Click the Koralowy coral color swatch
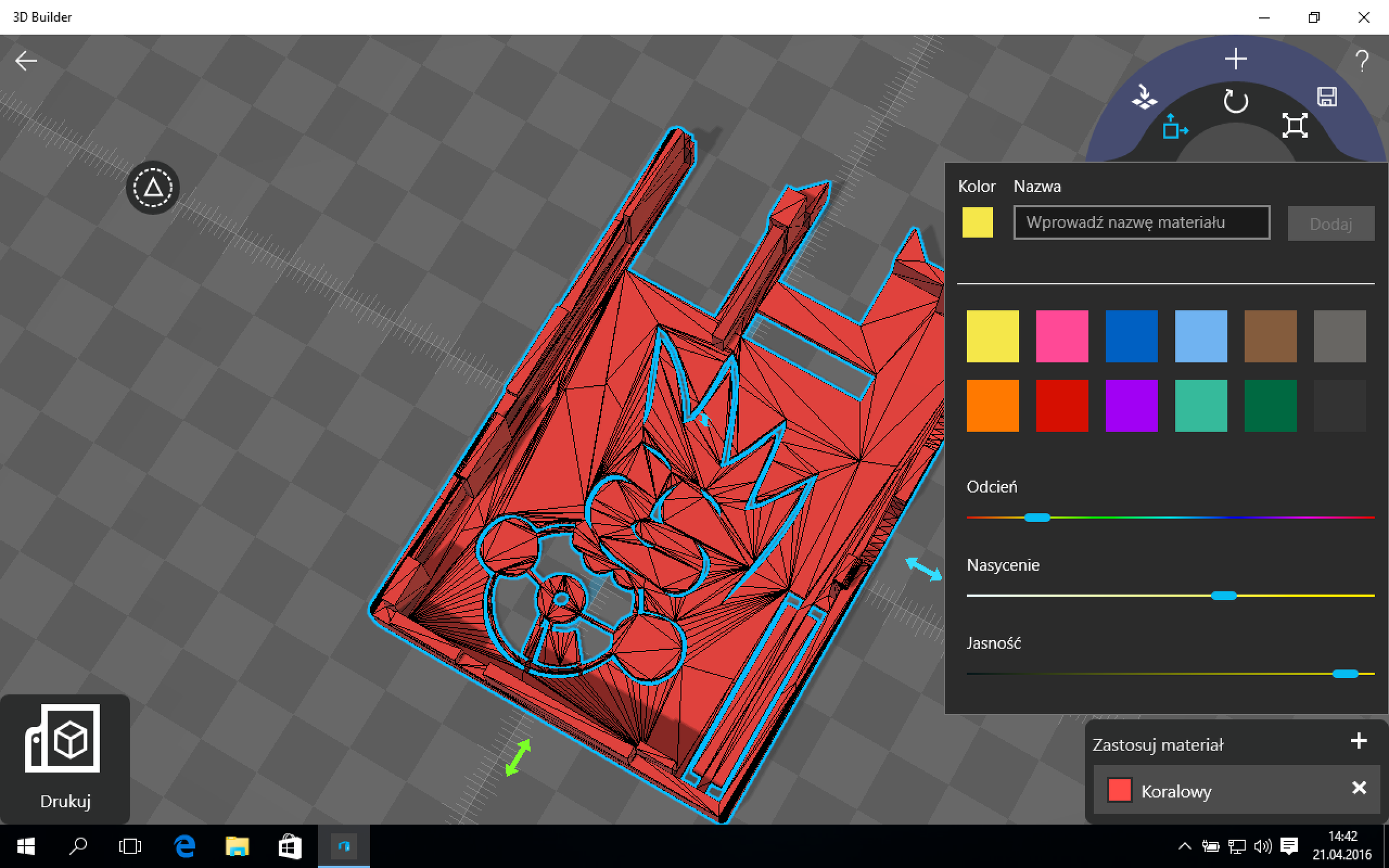 pos(1120,790)
